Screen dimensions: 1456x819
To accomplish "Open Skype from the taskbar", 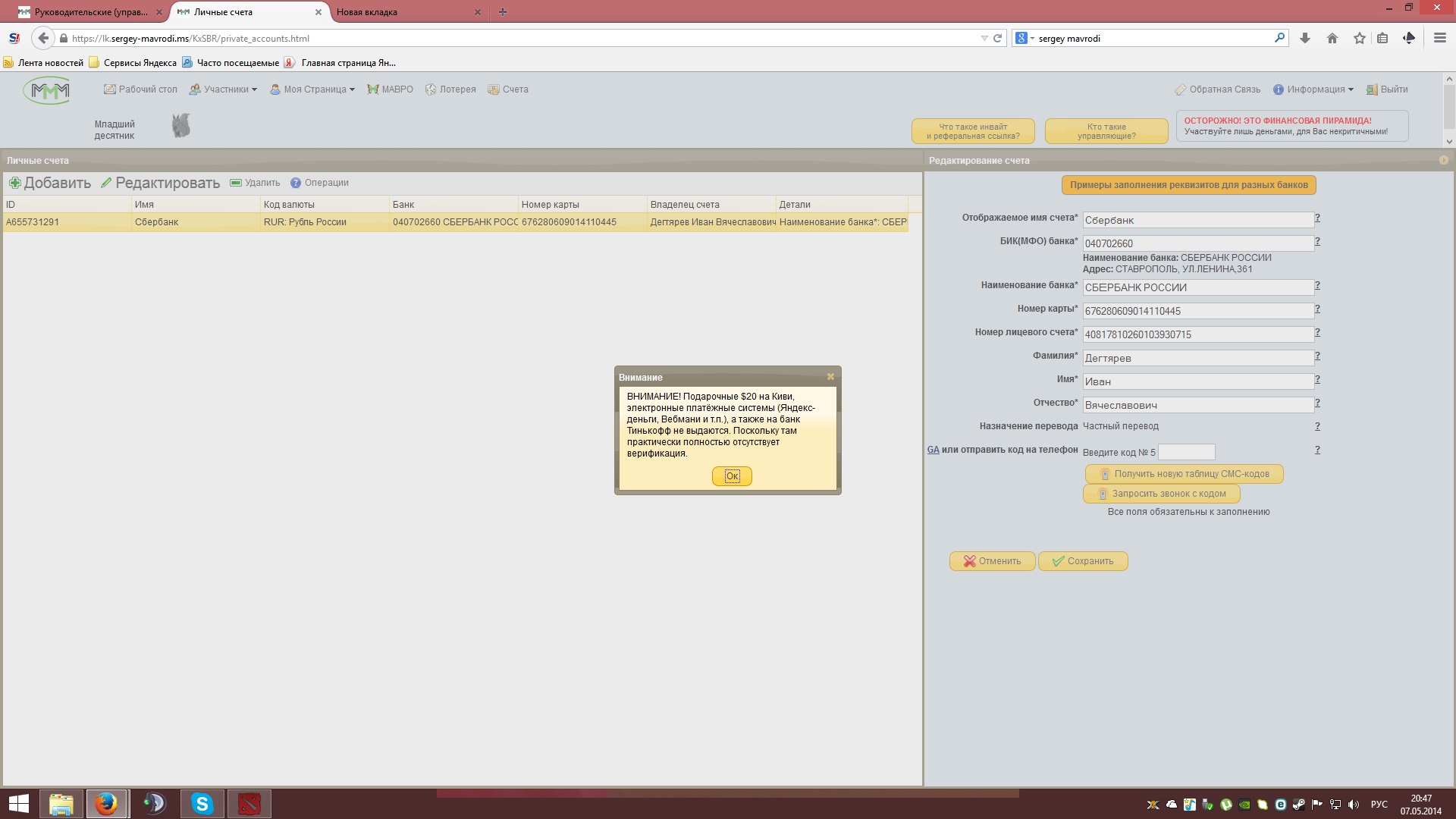I will click(x=202, y=804).
